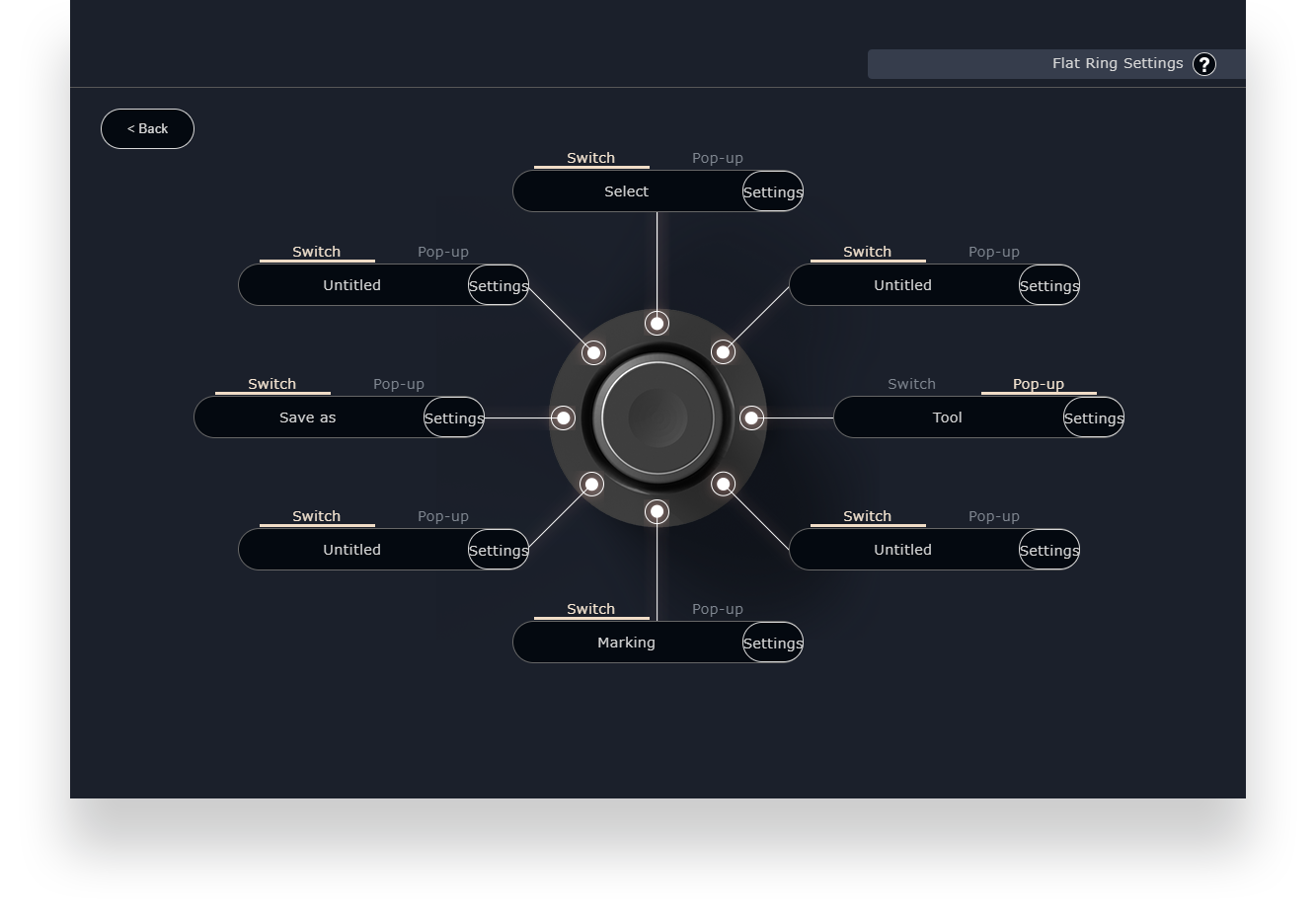Click the center dial knob
The height and width of the screenshot is (910, 1316).
[658, 417]
